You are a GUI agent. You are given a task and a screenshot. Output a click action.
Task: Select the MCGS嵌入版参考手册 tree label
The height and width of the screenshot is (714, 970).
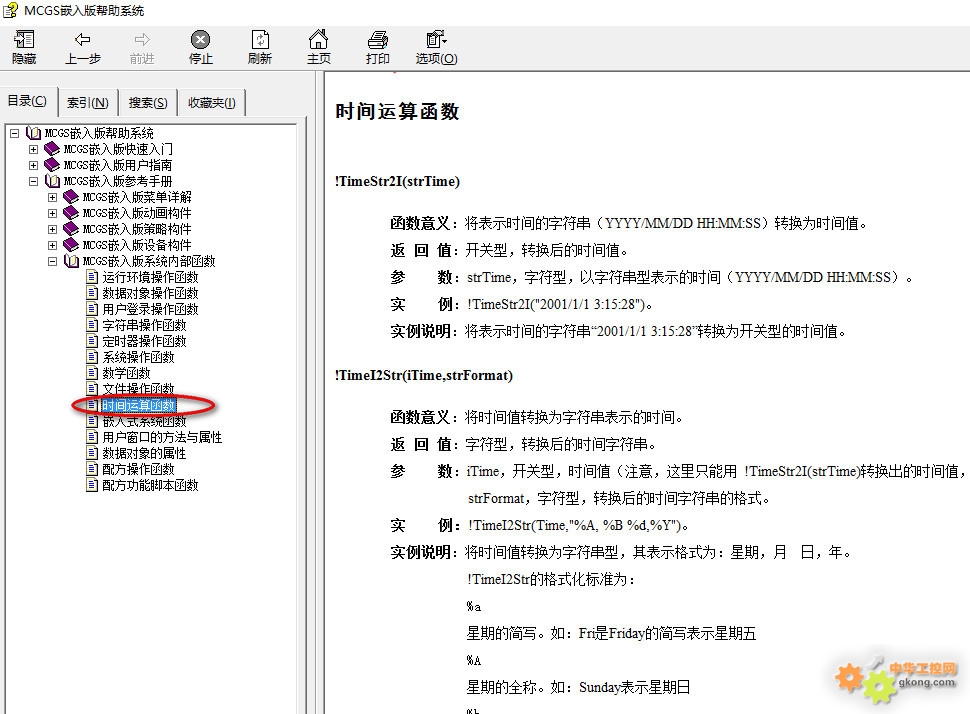pyautogui.click(x=118, y=181)
